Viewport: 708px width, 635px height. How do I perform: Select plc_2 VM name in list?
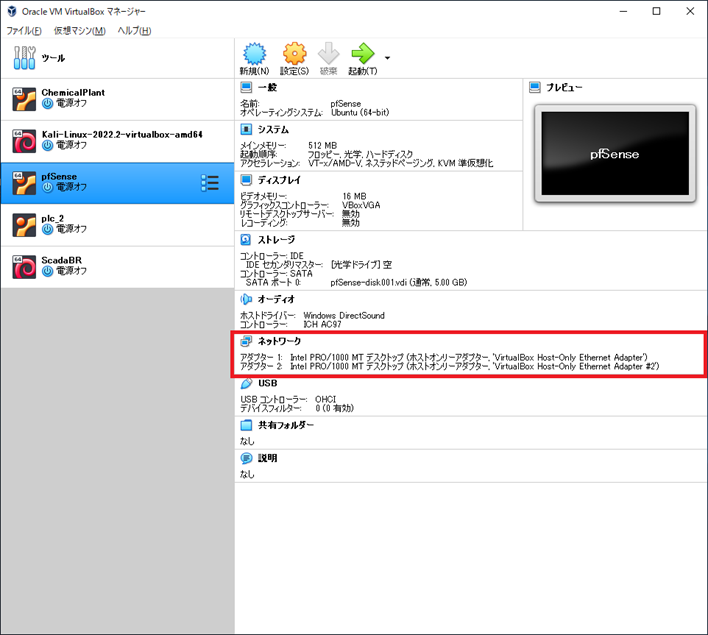tap(53, 219)
